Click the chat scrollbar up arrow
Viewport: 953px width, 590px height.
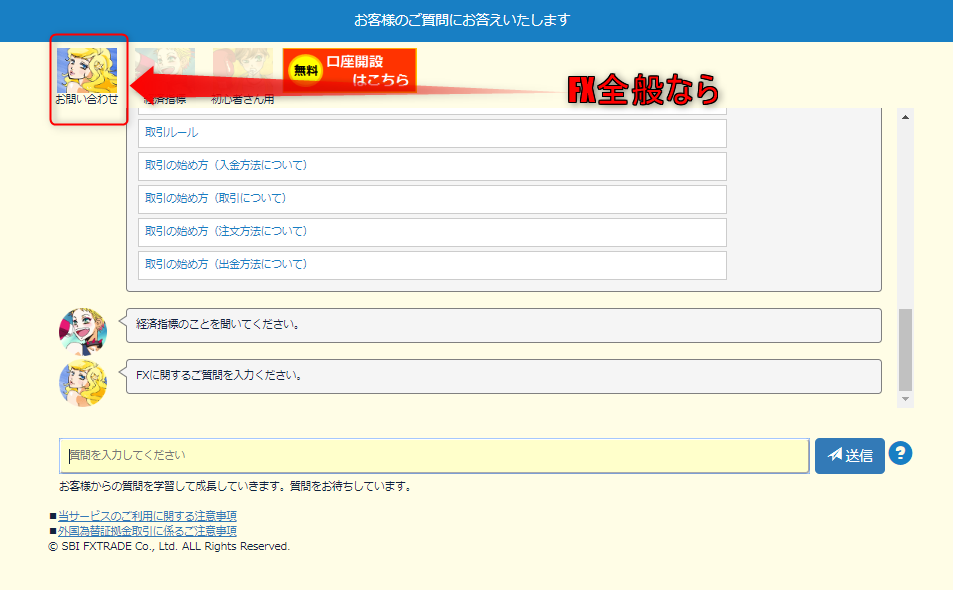(x=906, y=117)
